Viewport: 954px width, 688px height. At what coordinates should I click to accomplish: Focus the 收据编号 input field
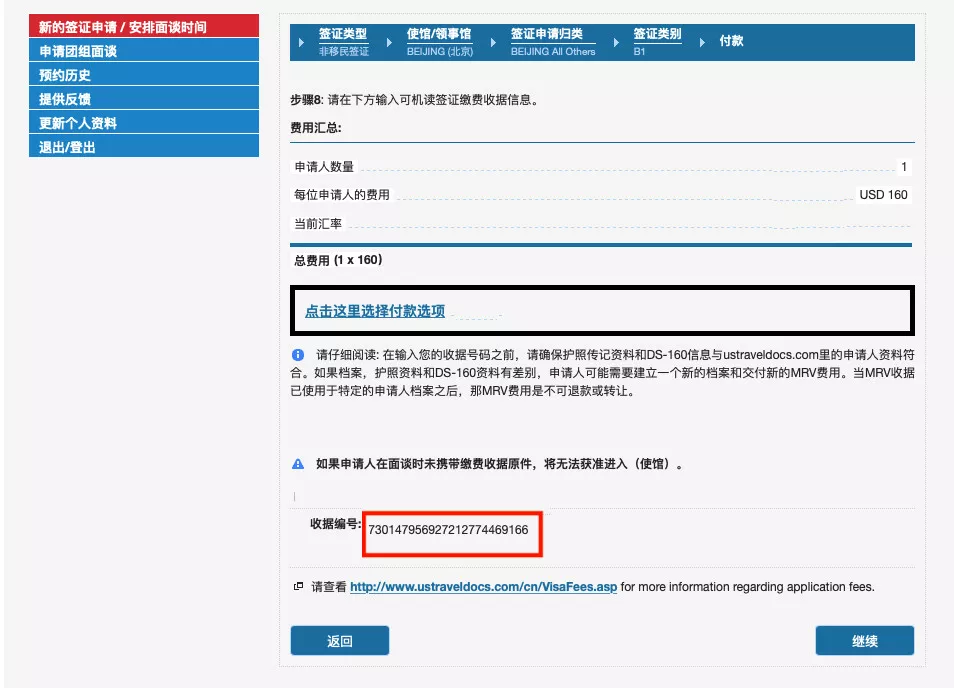pos(452,533)
